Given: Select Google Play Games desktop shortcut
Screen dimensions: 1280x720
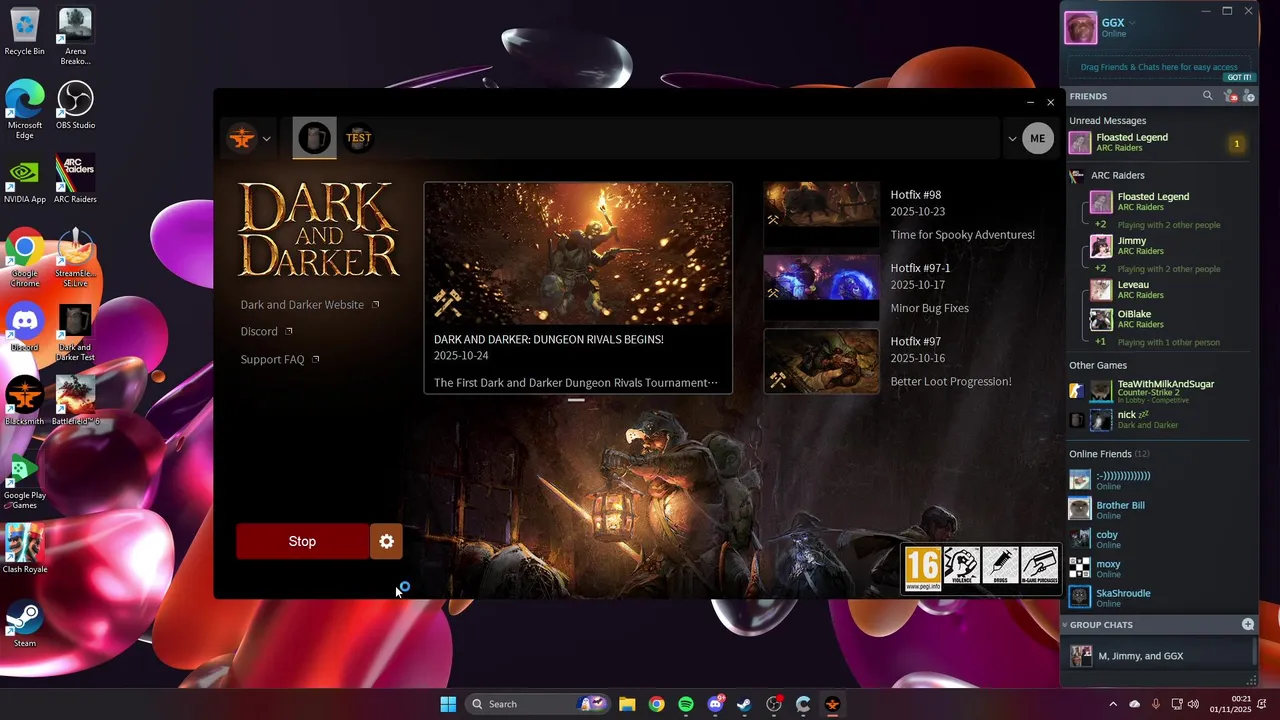Looking at the screenshot, I should 24,480.
